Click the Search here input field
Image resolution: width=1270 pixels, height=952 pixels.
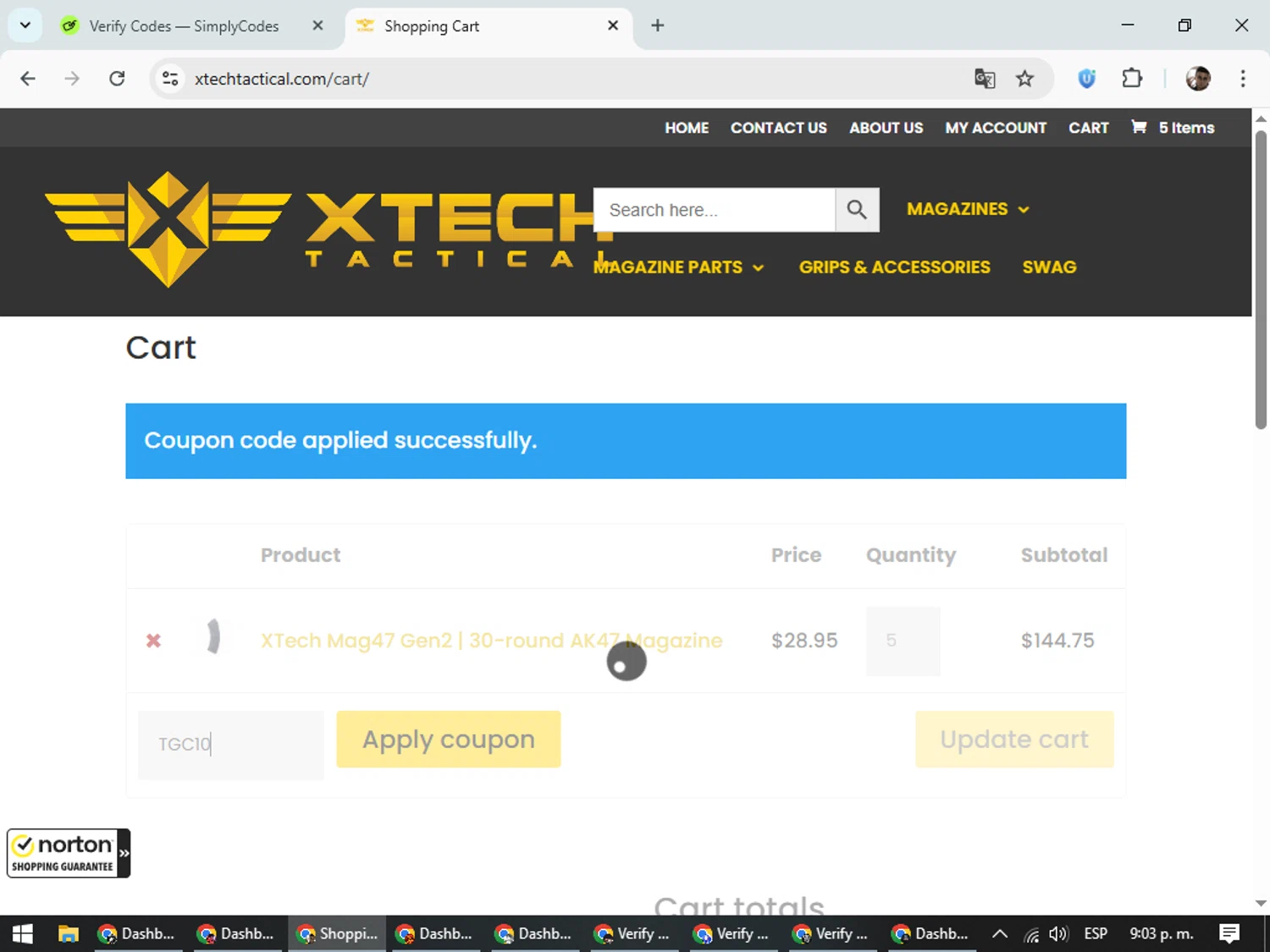tap(715, 210)
